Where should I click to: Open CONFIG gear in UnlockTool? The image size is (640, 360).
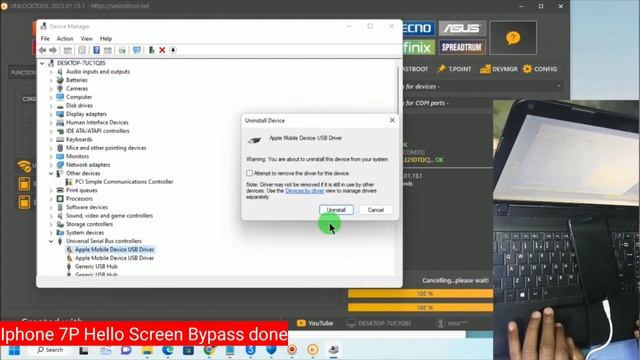(540, 69)
